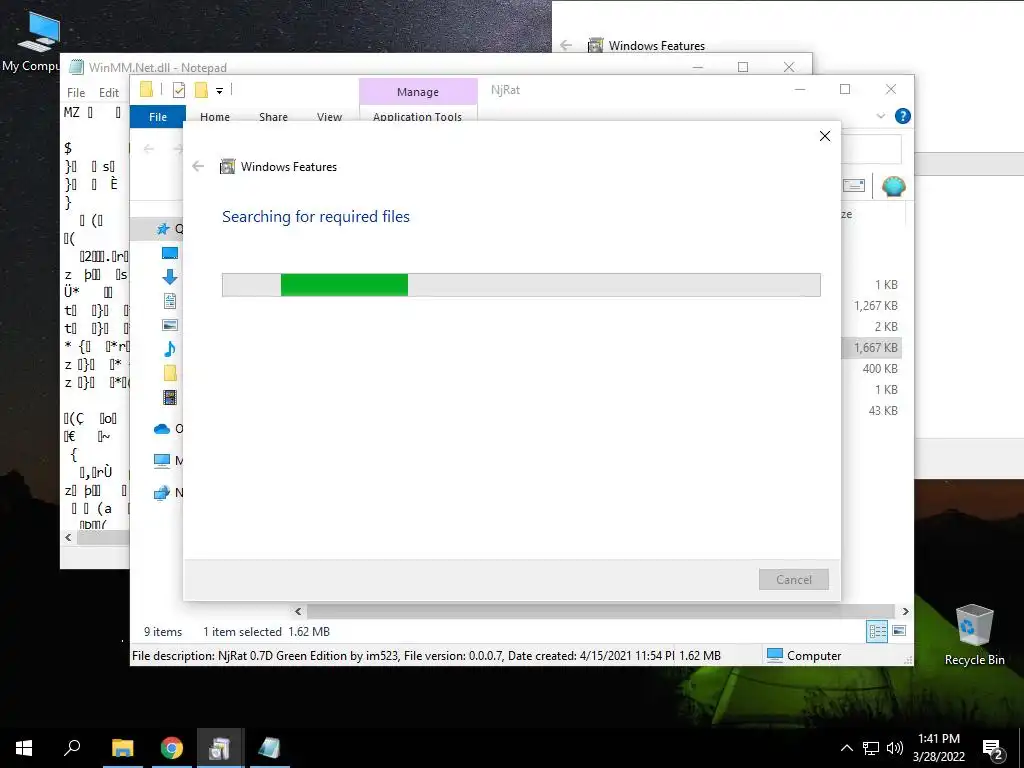
Task: Click the Explorer help question mark icon
Action: (x=903, y=116)
